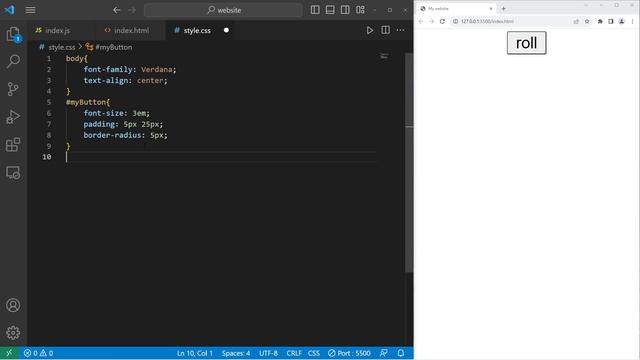Click Ln 10, Col 1 in status bar
640x360 pixels.
tap(195, 353)
